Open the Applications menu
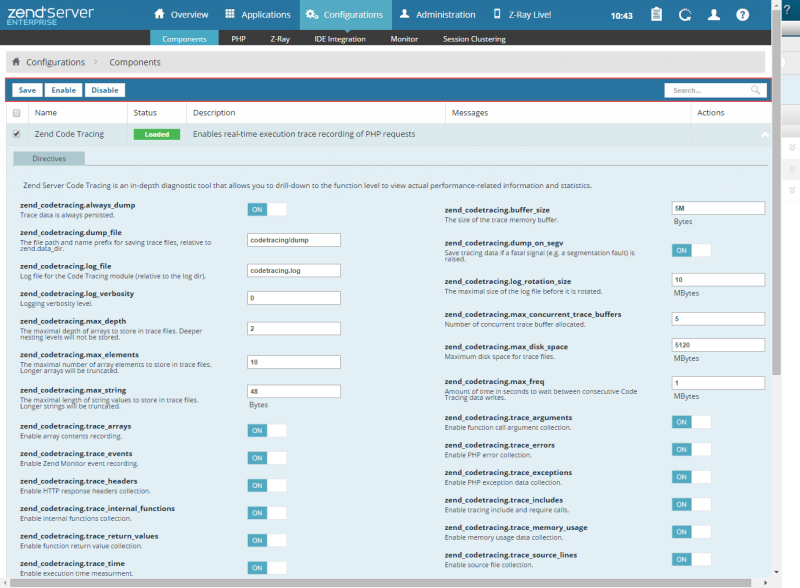This screenshot has height=588, width=800. click(x=257, y=15)
